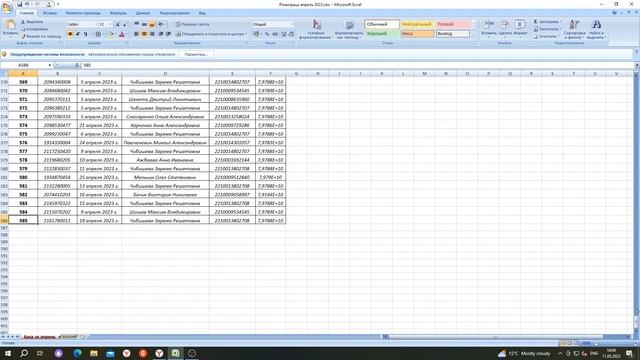Open Найти и выделить menu
640x360 pixels.
596,29
